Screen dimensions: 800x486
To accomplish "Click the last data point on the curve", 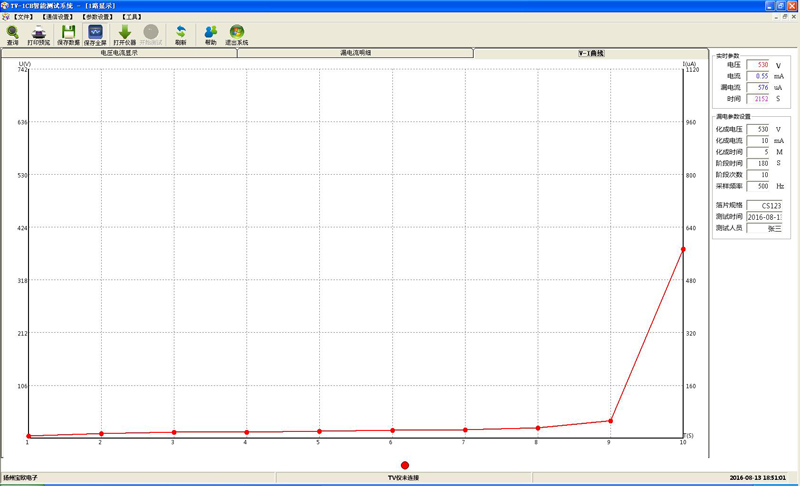I will click(x=683, y=249).
